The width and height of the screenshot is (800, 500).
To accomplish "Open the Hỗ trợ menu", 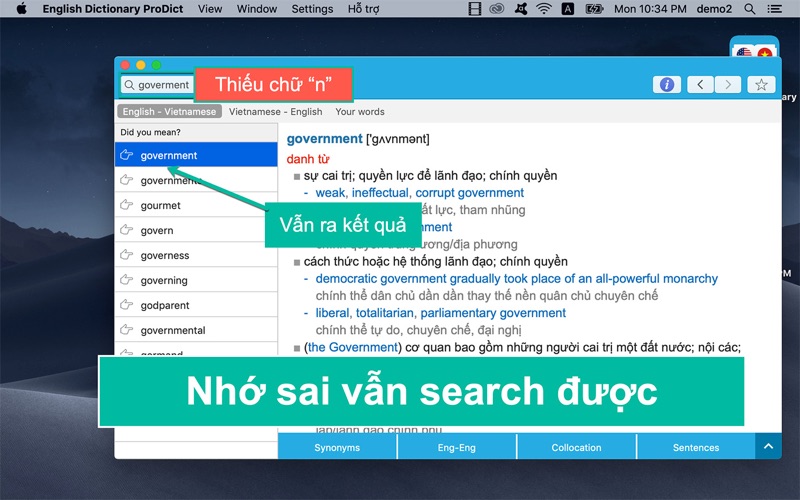I will tap(363, 9).
